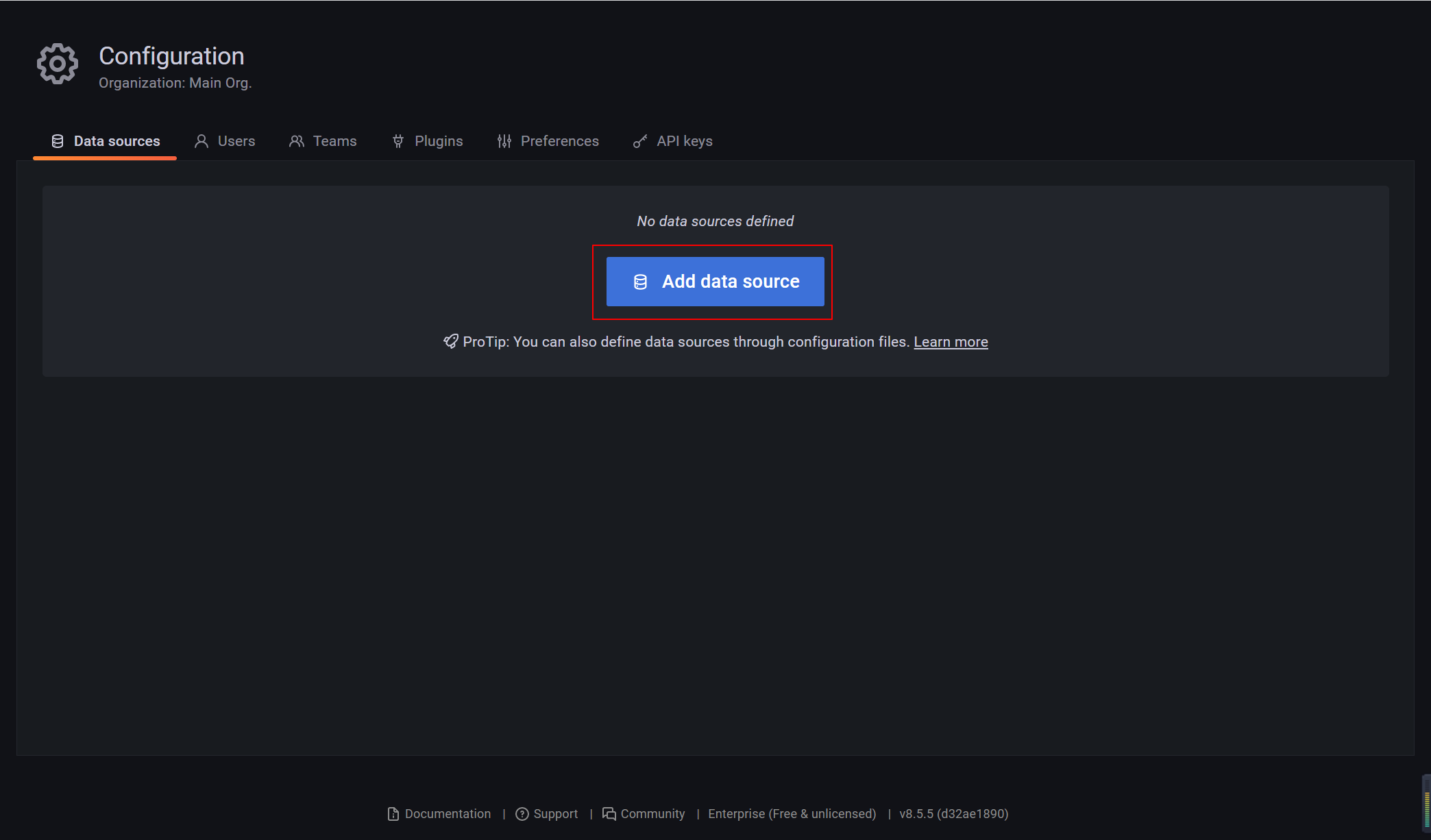Go to the Plugins tab
The height and width of the screenshot is (840, 1431).
pyautogui.click(x=427, y=141)
